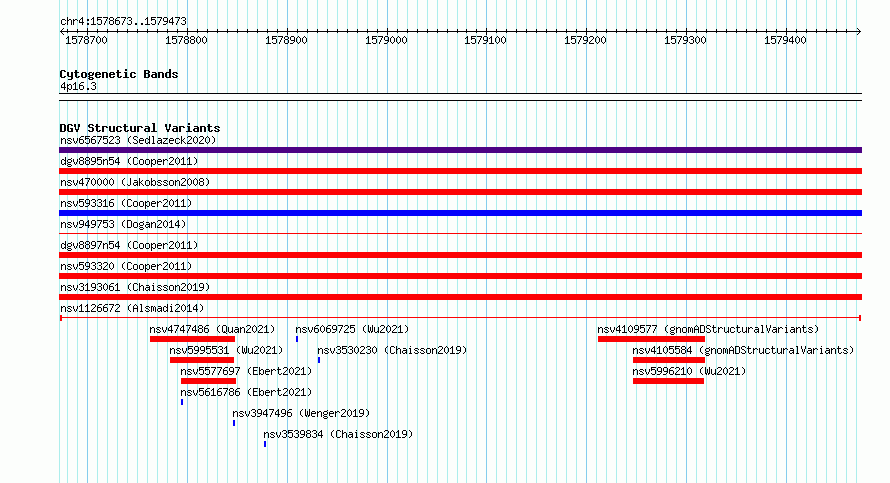Click the blue nsv593316 variant bar
890x483 pixels.
pos(460,213)
